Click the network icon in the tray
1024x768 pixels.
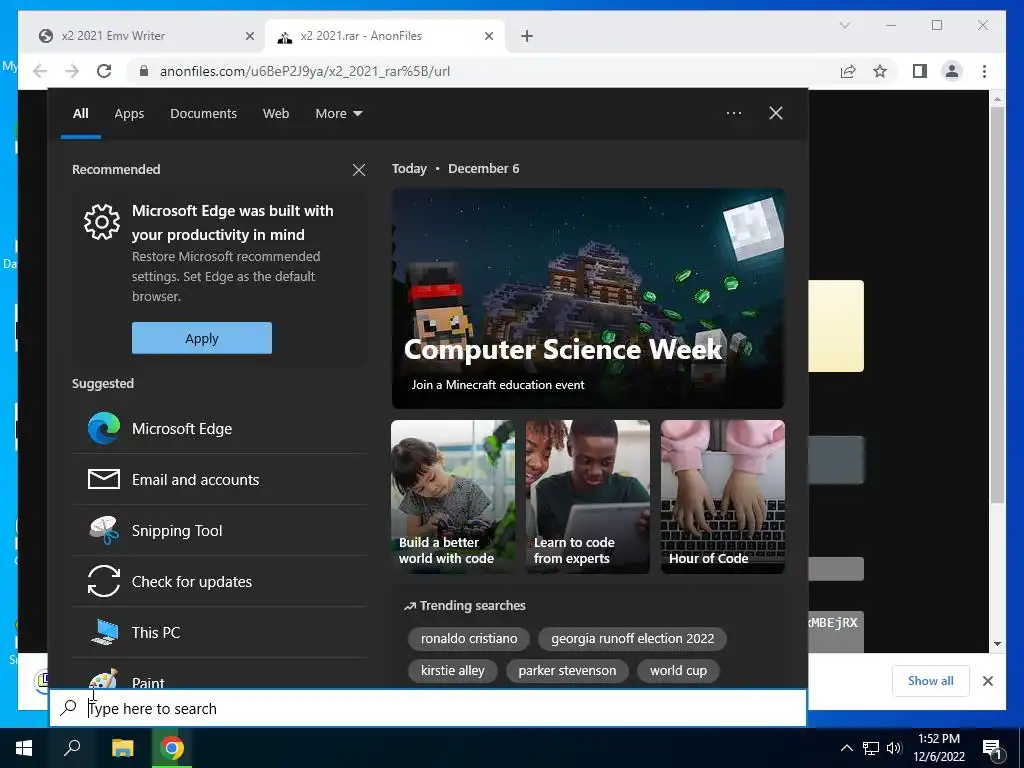coord(871,748)
